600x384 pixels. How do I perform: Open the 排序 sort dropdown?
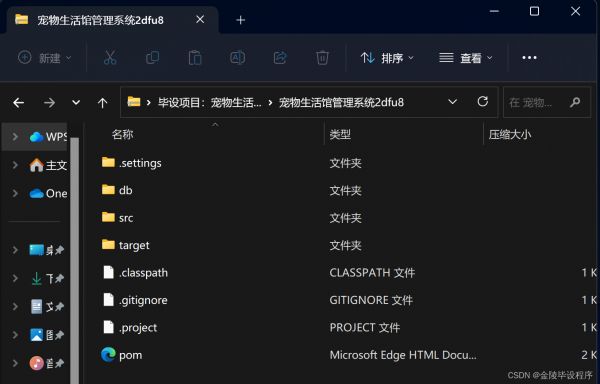387,58
